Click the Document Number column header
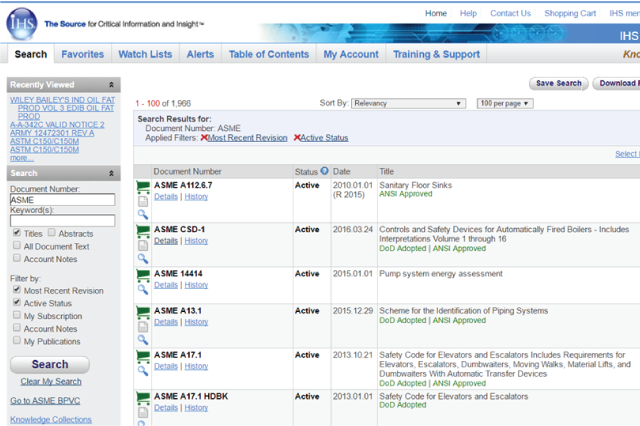The image size is (640, 426). (187, 171)
